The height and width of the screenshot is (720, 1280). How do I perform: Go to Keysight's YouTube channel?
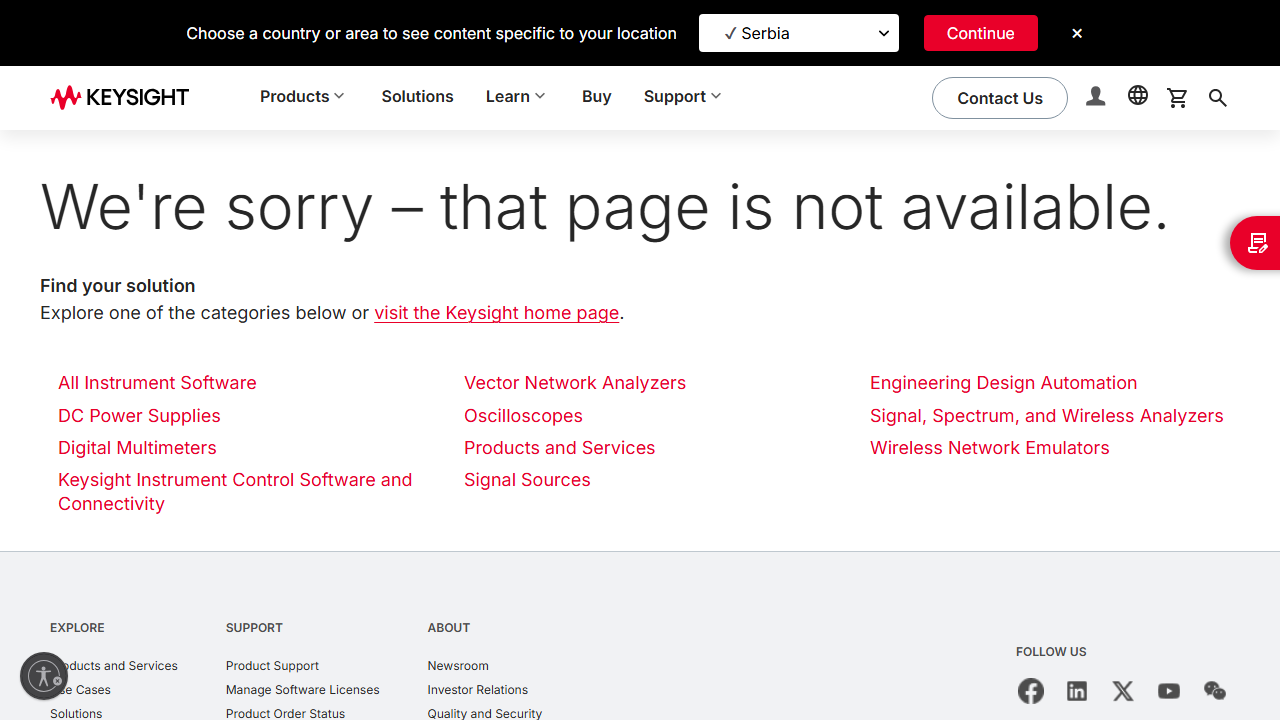[1169, 691]
